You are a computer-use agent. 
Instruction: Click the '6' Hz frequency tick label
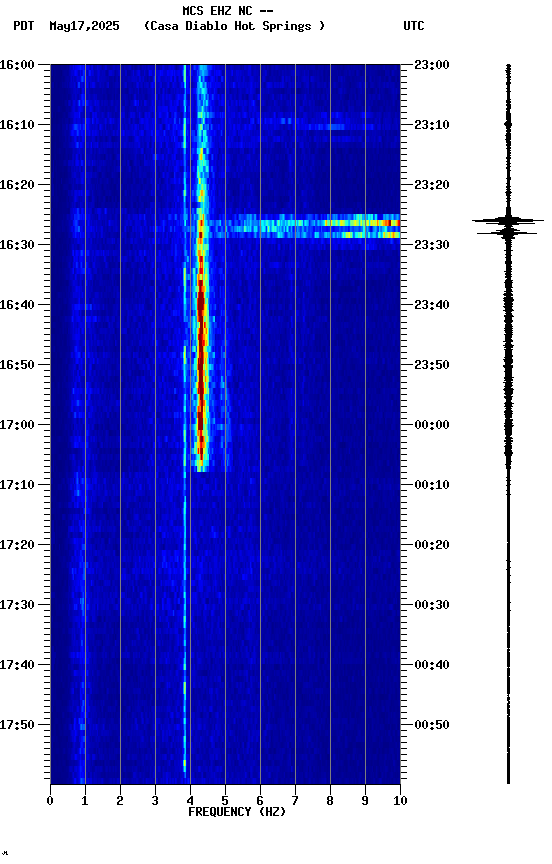pyautogui.click(x=260, y=801)
